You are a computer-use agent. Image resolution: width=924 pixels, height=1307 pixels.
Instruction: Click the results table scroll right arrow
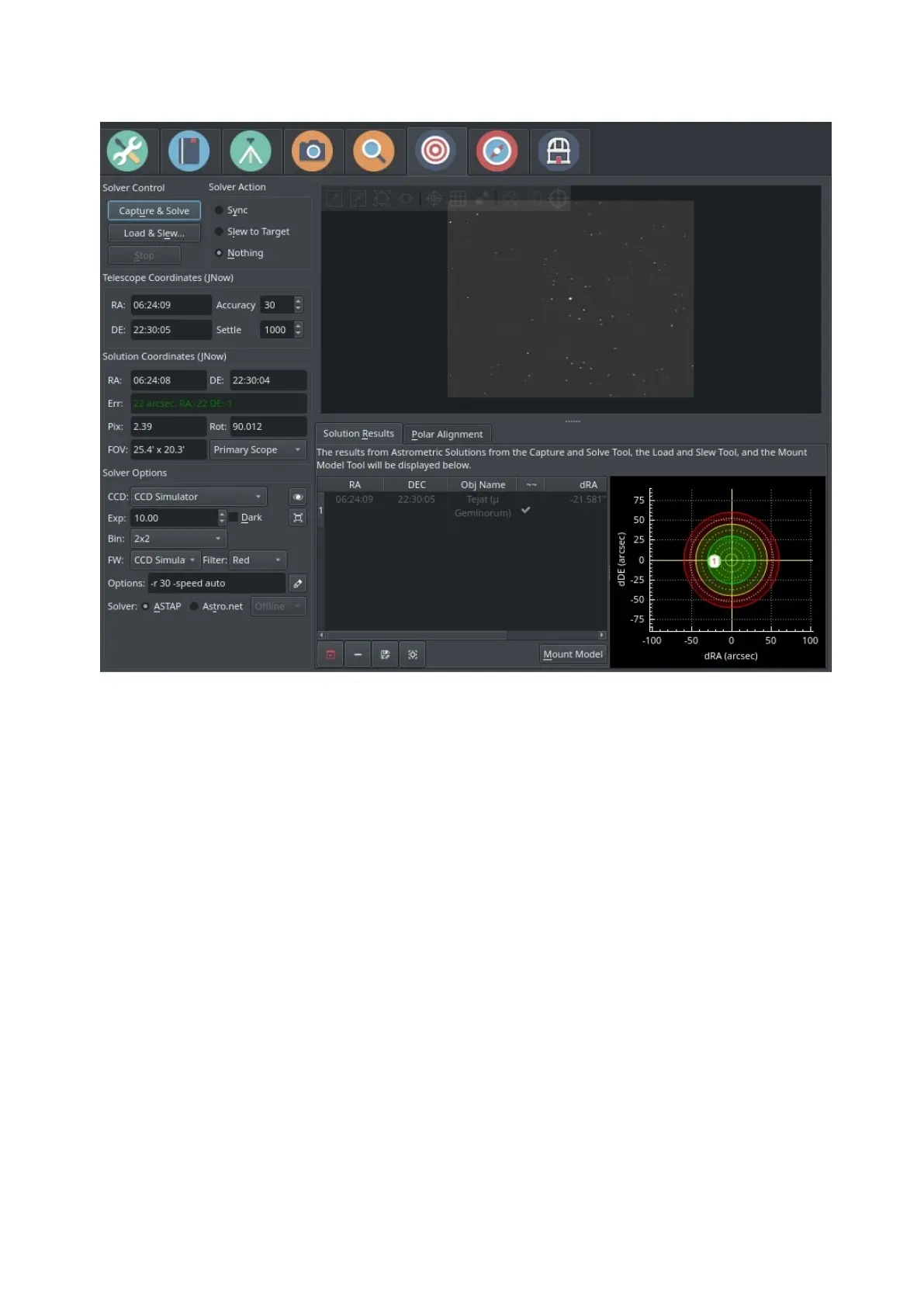(x=602, y=635)
